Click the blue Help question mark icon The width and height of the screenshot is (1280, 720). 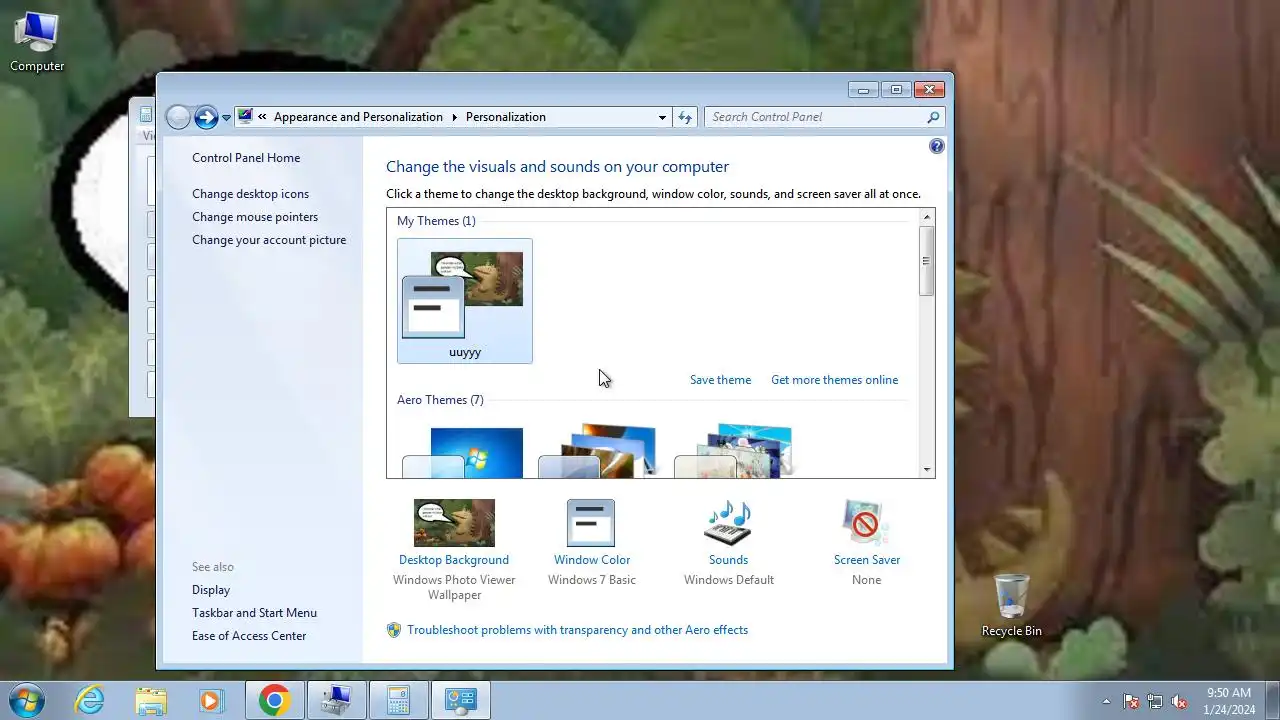click(936, 146)
